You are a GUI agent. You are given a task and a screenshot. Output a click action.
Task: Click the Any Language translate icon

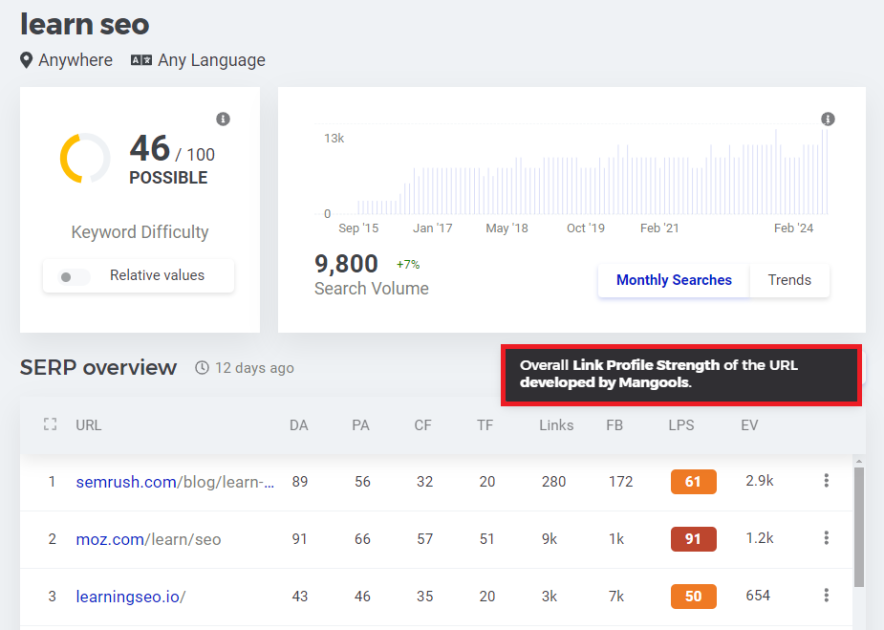coord(141,60)
